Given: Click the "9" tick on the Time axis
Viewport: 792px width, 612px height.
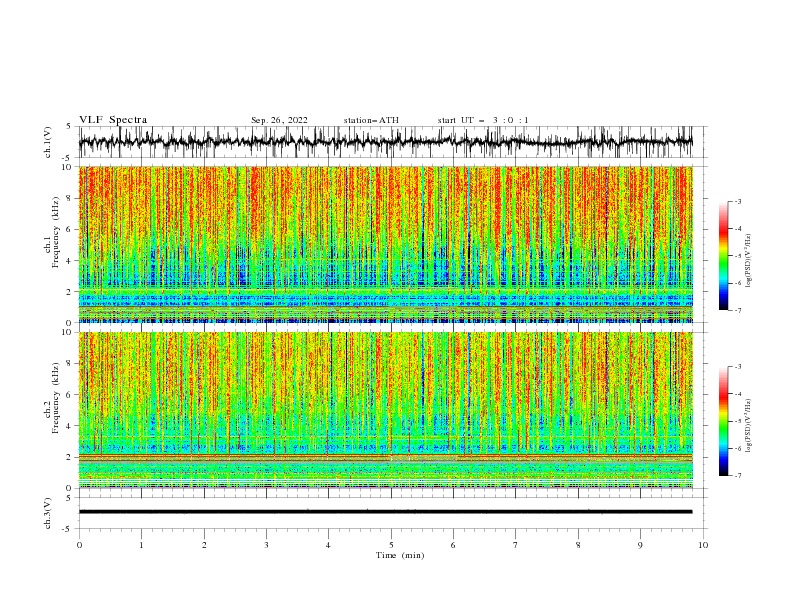Looking at the screenshot, I should click(640, 545).
